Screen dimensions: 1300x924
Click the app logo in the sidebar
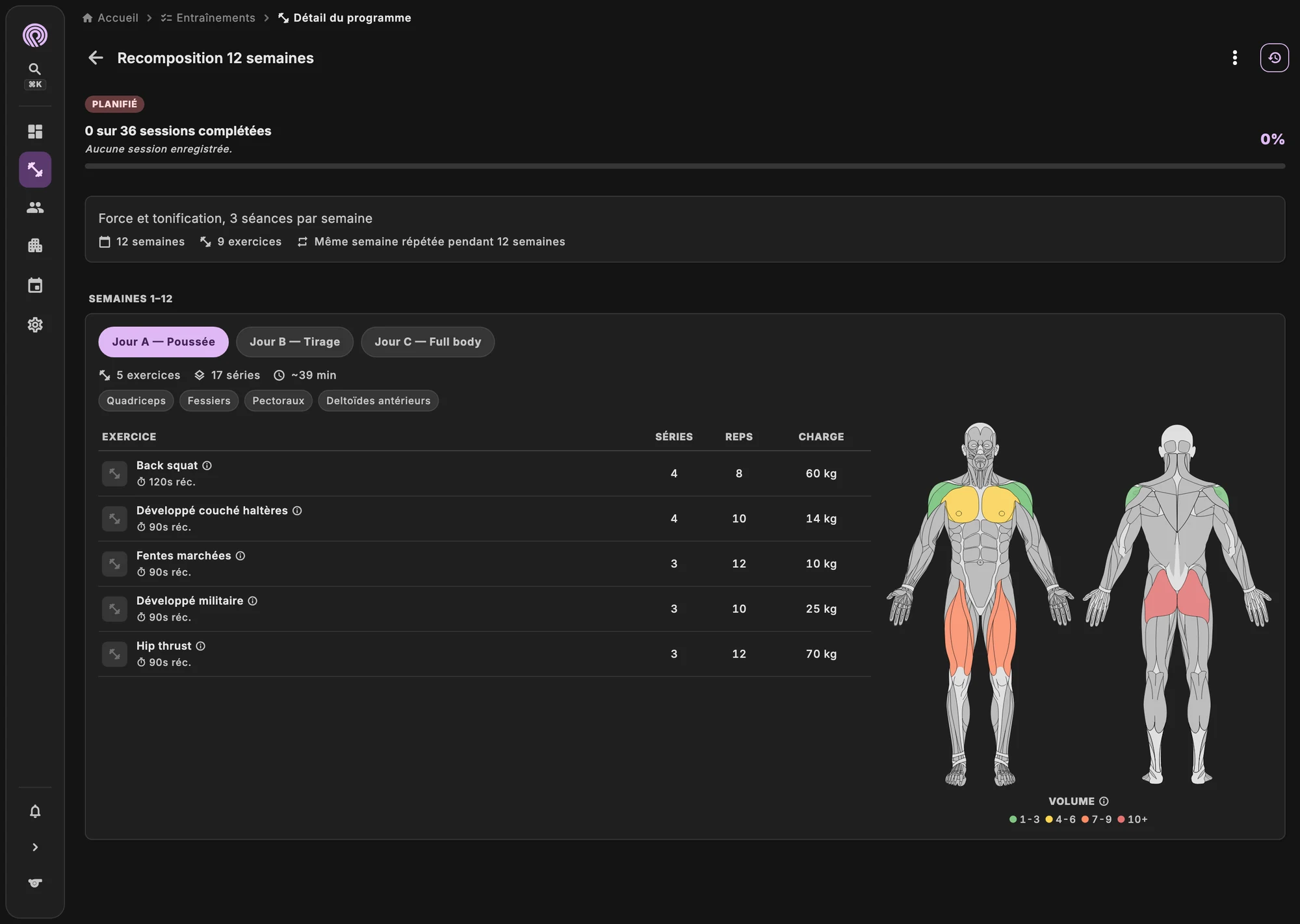point(35,35)
